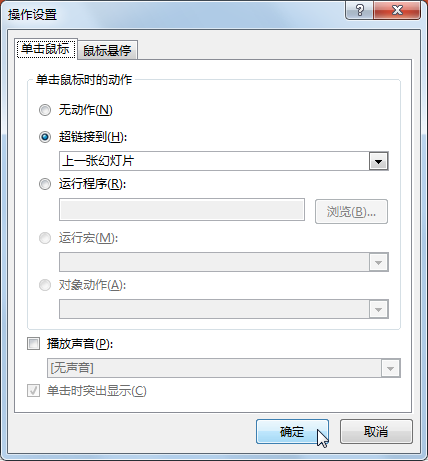Enable the 播放声音 checkbox

[x=33, y=344]
